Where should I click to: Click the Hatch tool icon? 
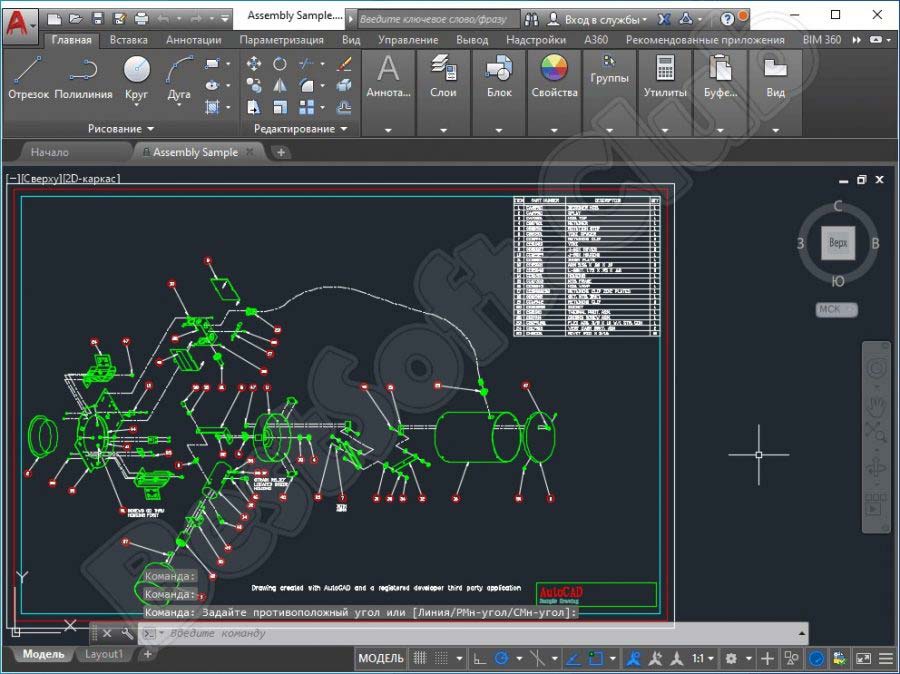212,107
